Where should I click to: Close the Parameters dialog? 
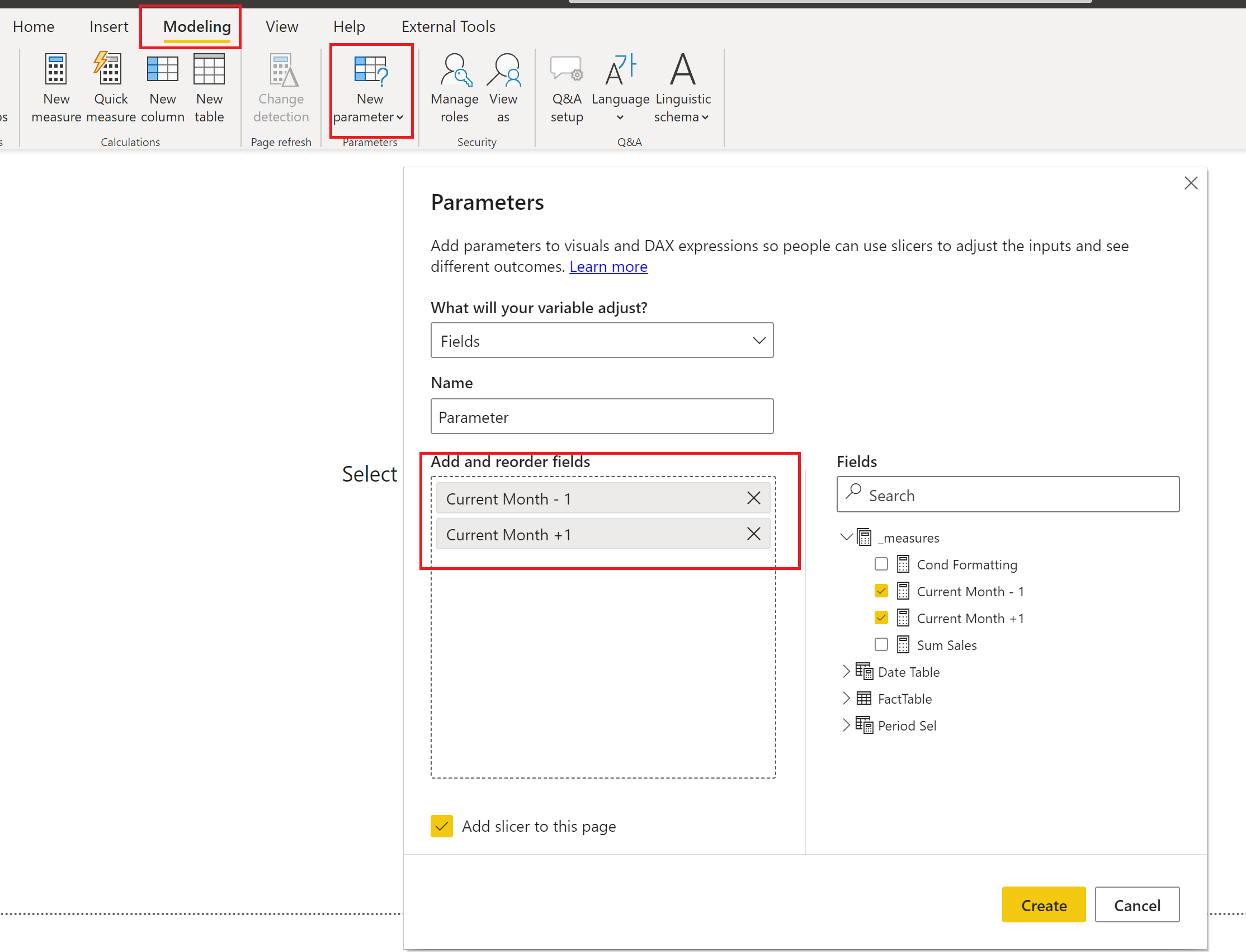tap(1191, 182)
